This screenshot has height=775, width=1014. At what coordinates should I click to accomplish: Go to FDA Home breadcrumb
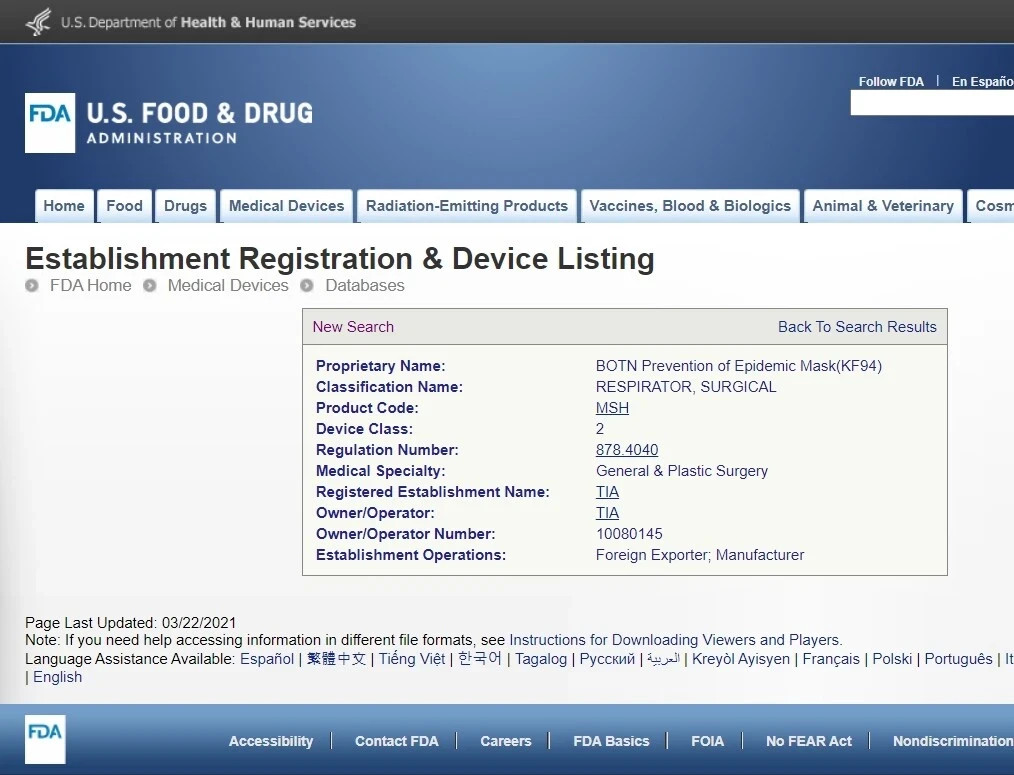coord(91,285)
